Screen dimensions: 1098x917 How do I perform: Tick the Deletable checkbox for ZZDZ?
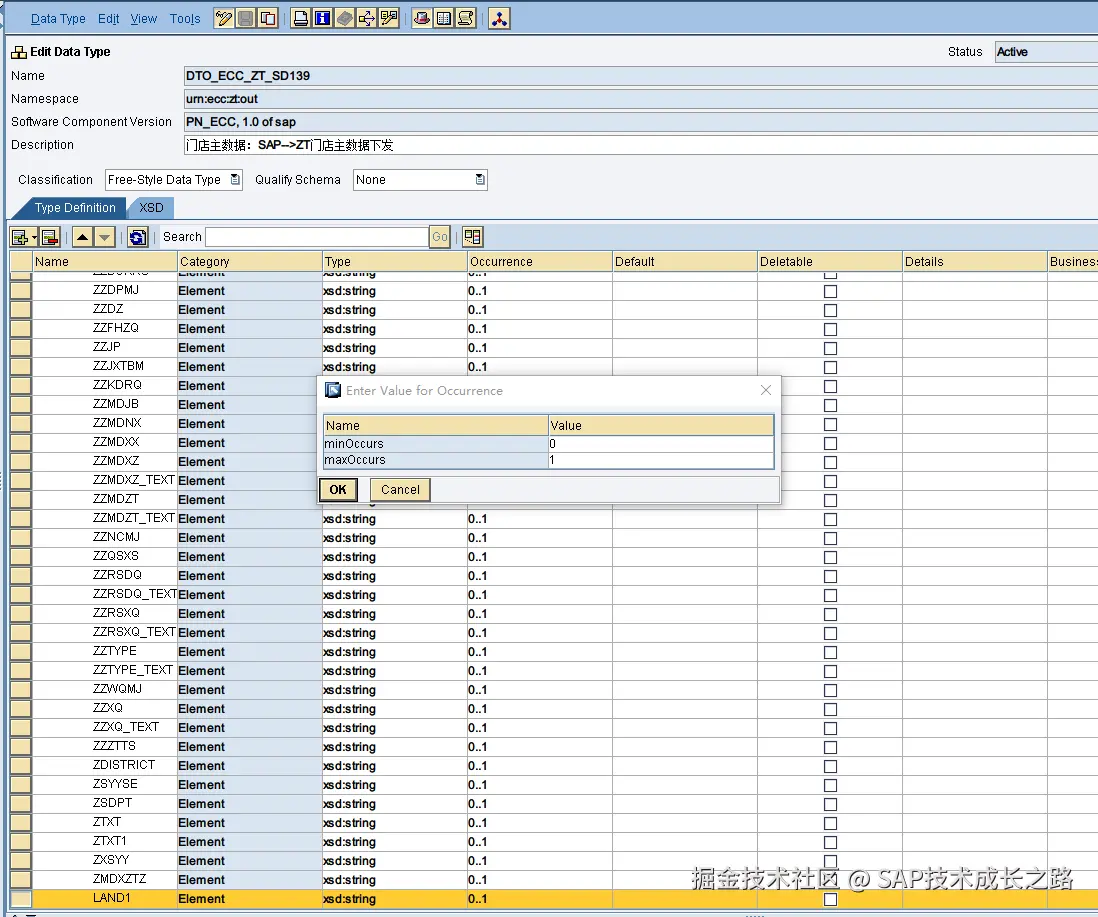(831, 310)
